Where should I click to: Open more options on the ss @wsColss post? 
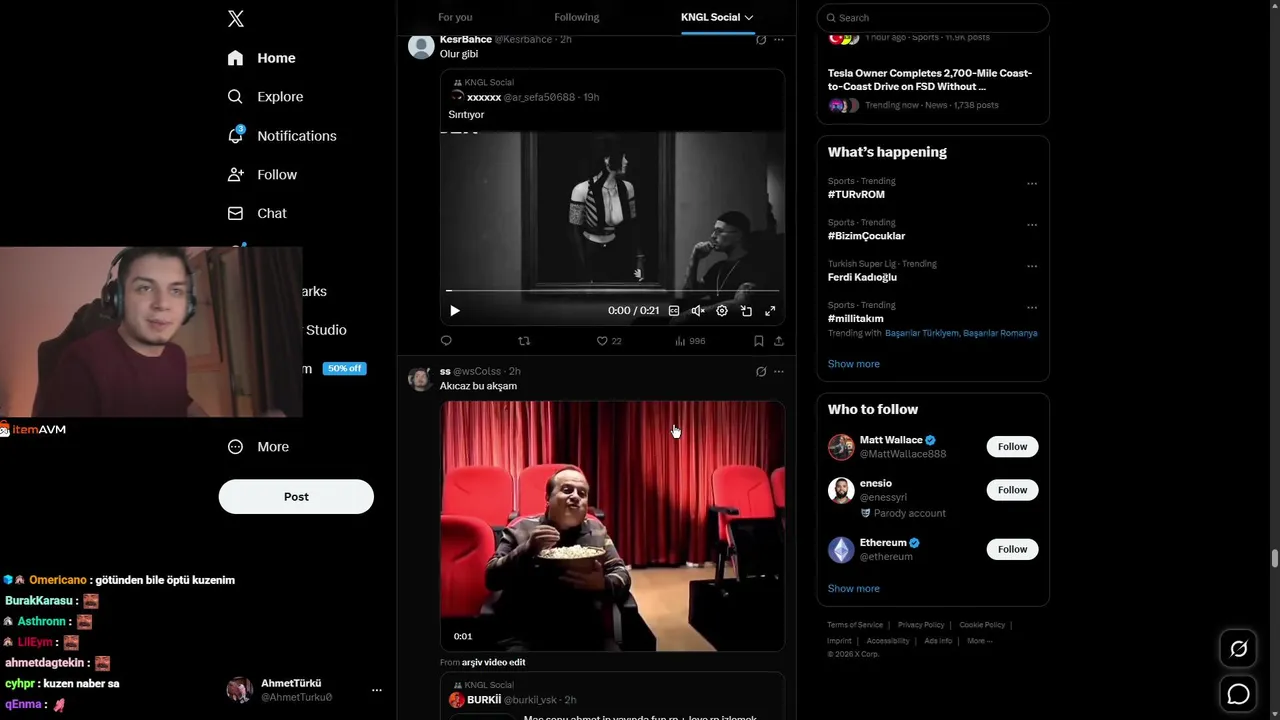(779, 371)
